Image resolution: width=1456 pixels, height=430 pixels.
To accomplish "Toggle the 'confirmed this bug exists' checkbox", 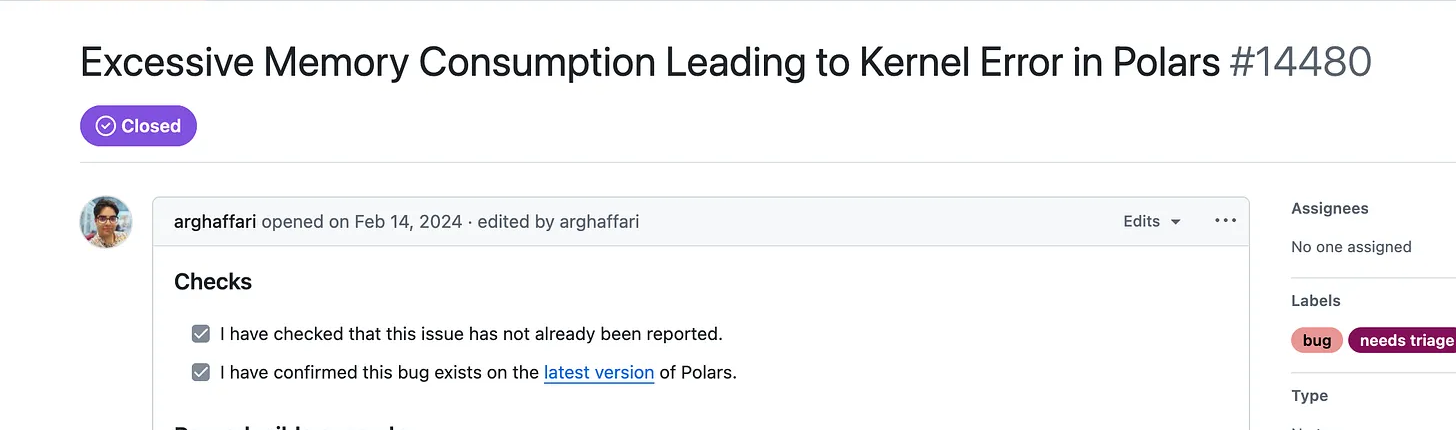I will (201, 373).
